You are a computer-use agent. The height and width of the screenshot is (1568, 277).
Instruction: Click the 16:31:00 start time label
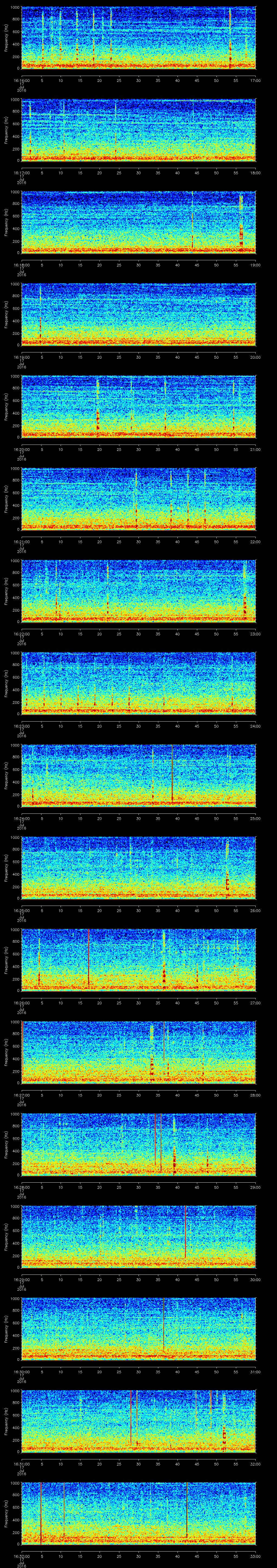coord(21,1464)
